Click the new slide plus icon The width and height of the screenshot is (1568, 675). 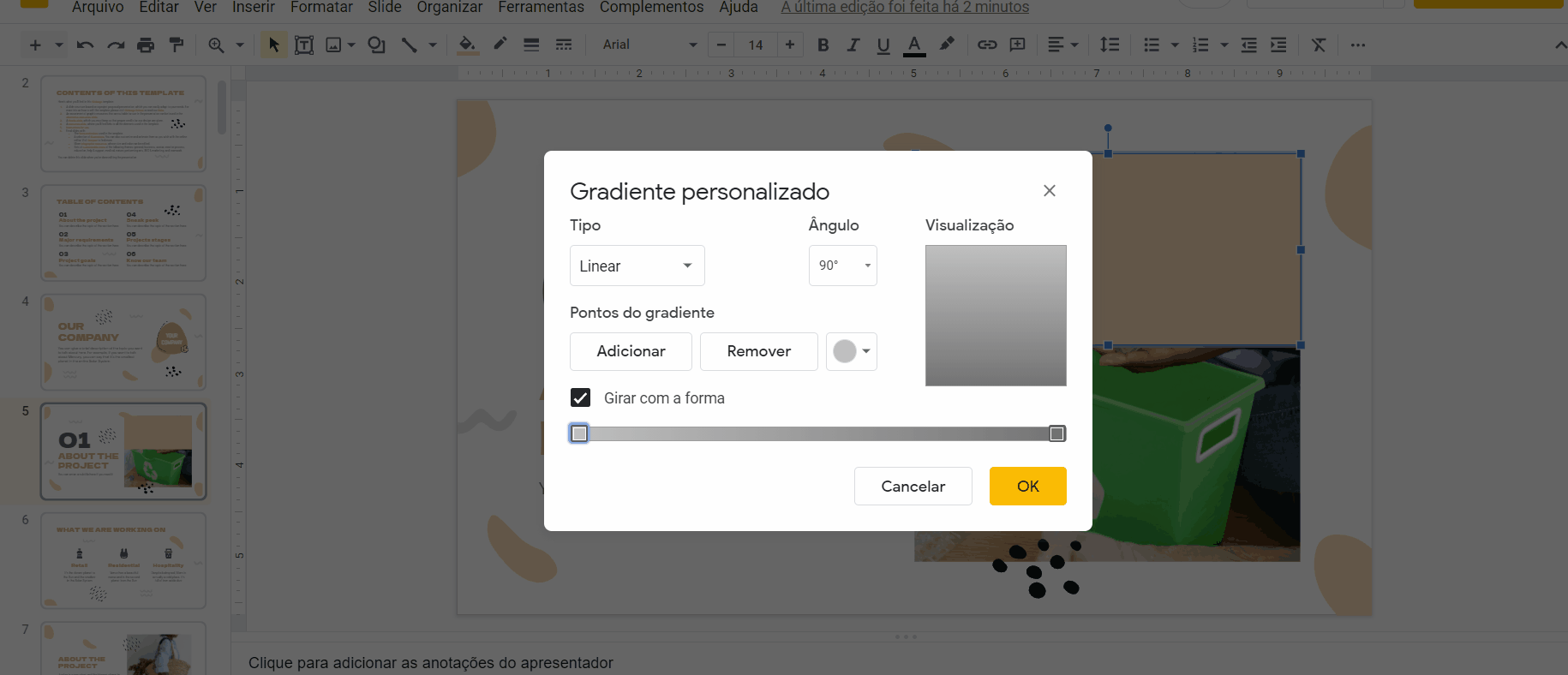(x=35, y=45)
